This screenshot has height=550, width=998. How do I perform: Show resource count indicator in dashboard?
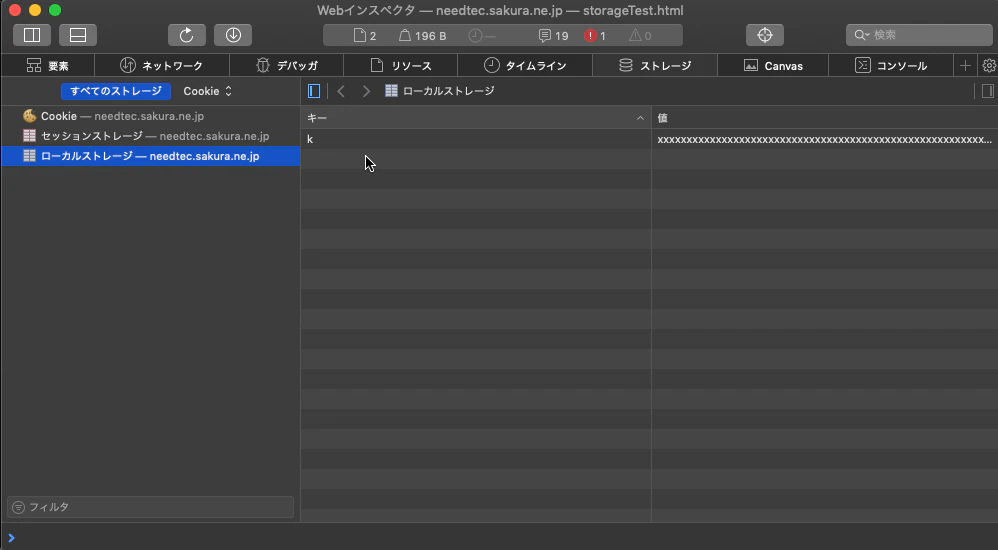365,36
